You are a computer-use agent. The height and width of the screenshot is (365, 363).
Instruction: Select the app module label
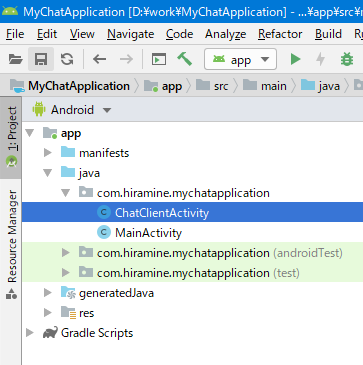point(71,134)
